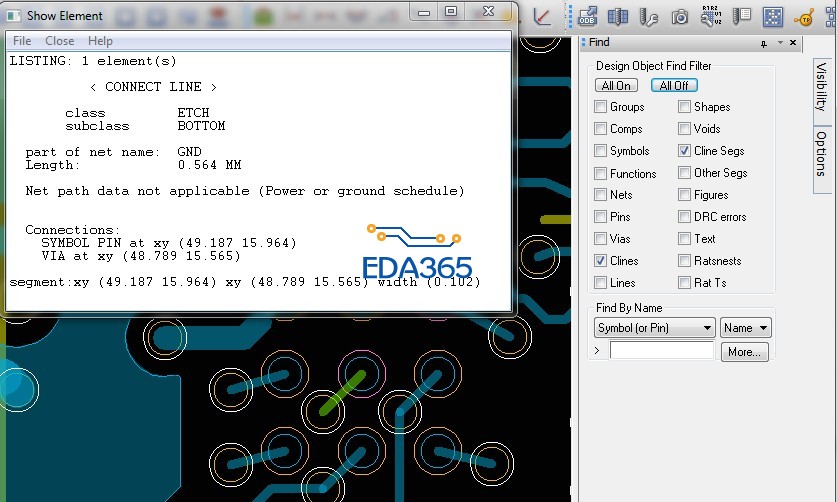Viewport: 837px width, 502px height.
Task: Pin the Find panel with pushpin icon
Action: click(x=764, y=43)
